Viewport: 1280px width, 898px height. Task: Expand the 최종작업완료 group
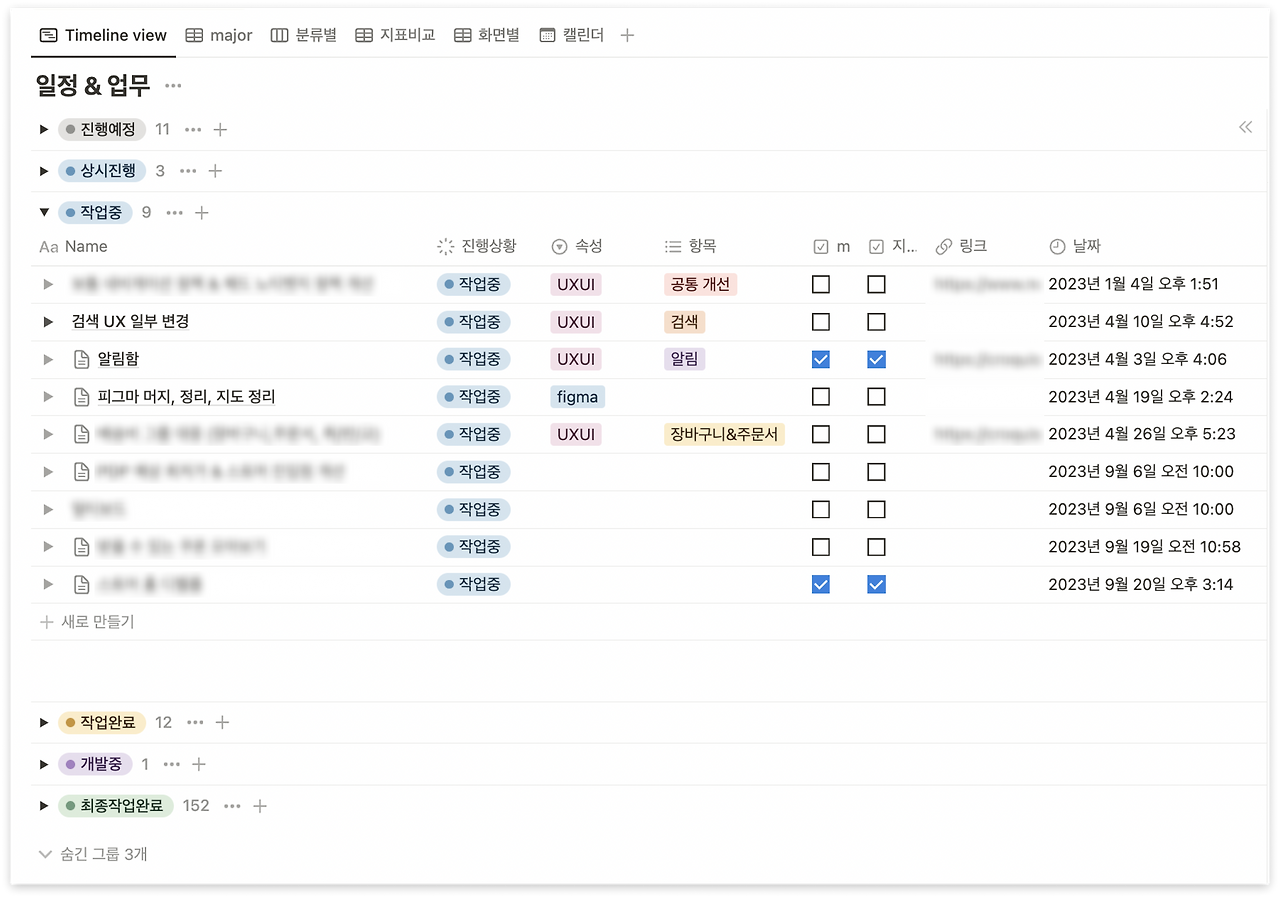point(44,805)
